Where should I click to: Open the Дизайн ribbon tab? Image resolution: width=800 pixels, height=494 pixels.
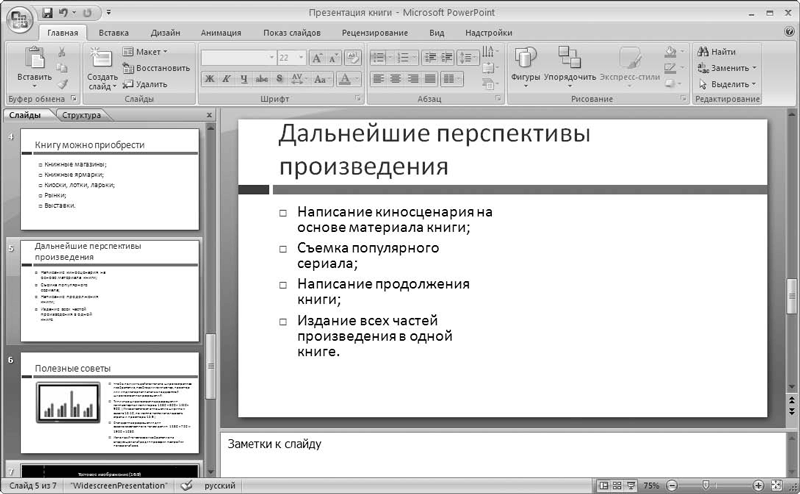[x=165, y=33]
